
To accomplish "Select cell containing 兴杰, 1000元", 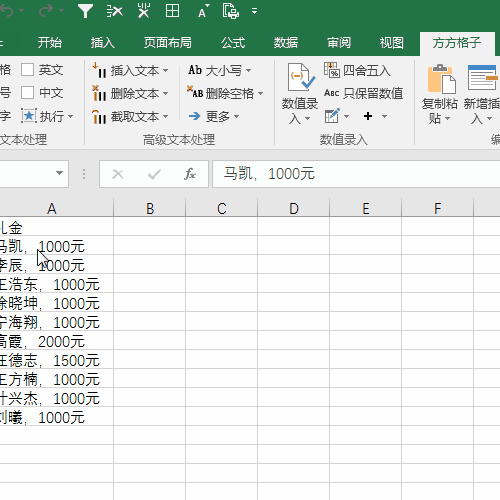I will [x=56, y=398].
